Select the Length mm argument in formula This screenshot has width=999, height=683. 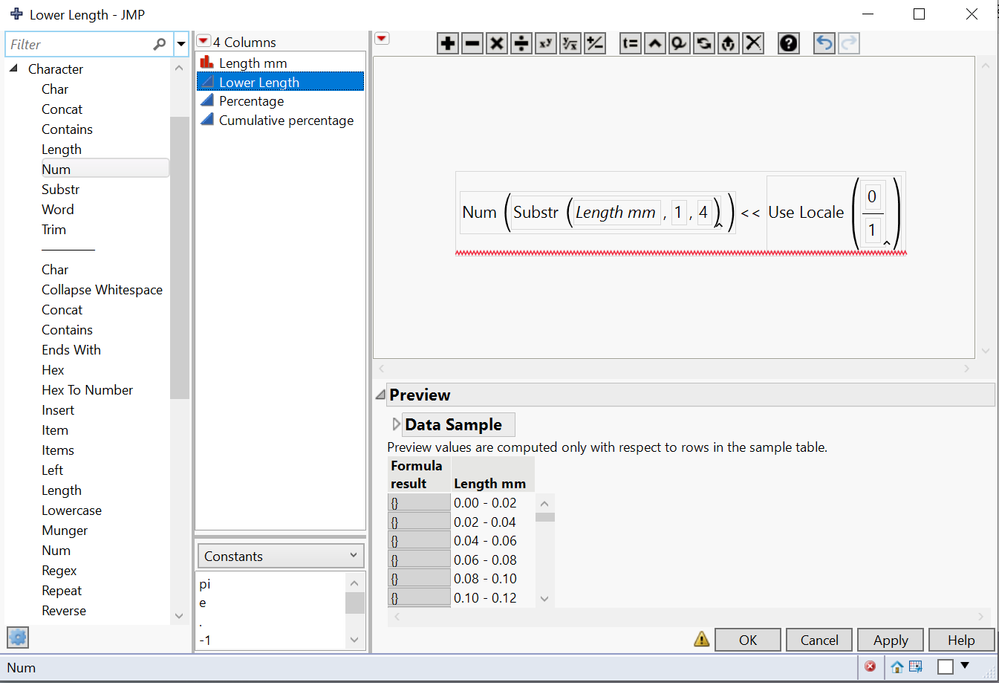(x=615, y=212)
